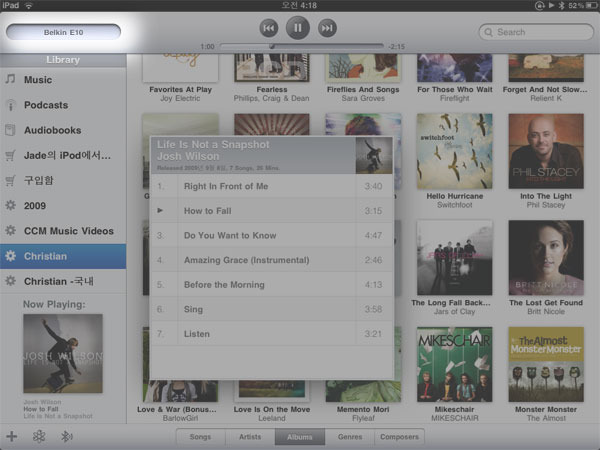600x450 pixels.
Task: Open Monster Monster album cover
Action: pyautogui.click(x=546, y=364)
